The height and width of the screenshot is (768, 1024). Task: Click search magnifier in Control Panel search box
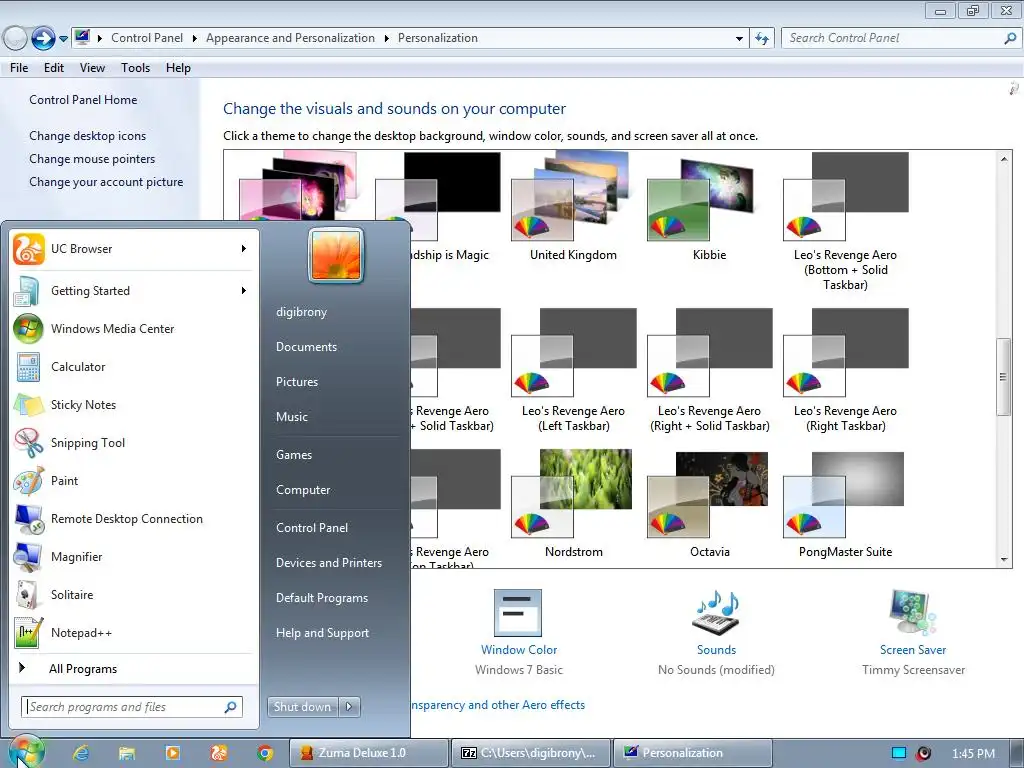[1010, 39]
